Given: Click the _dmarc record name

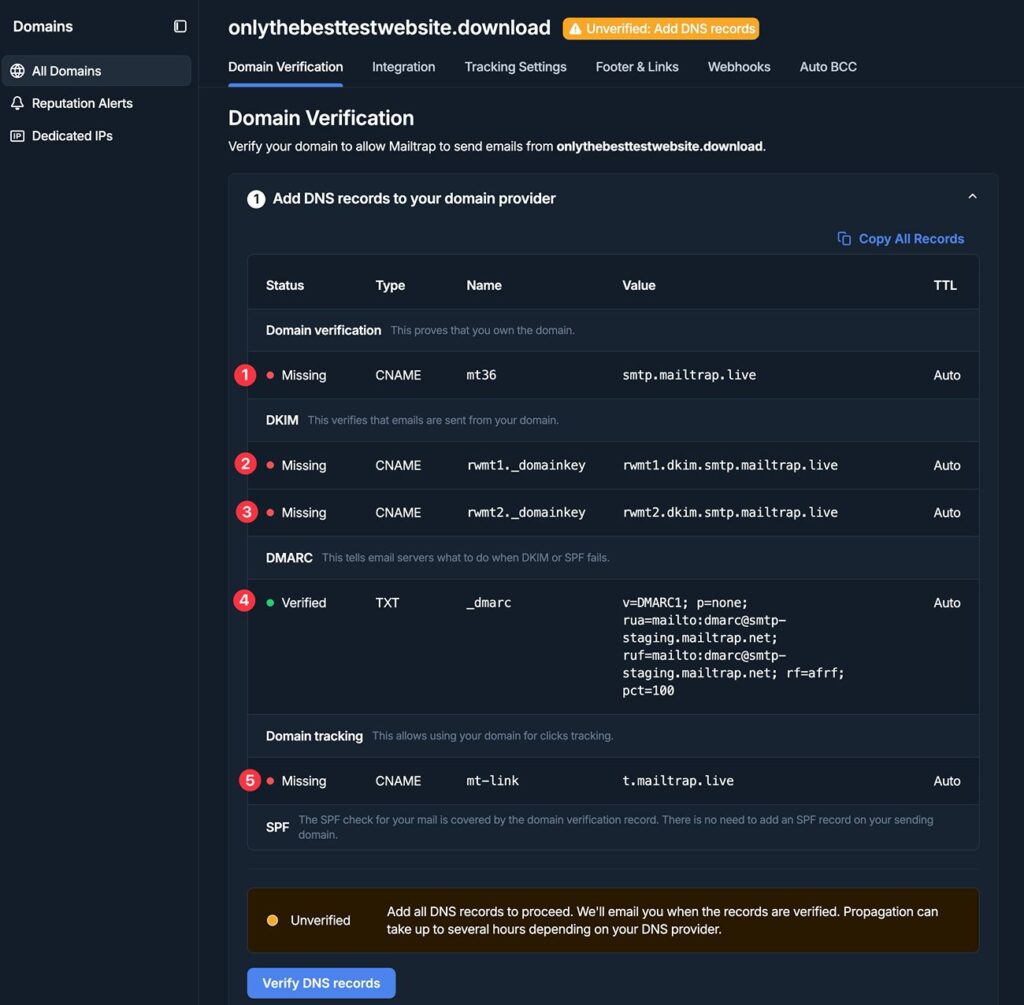Looking at the screenshot, I should [488, 603].
